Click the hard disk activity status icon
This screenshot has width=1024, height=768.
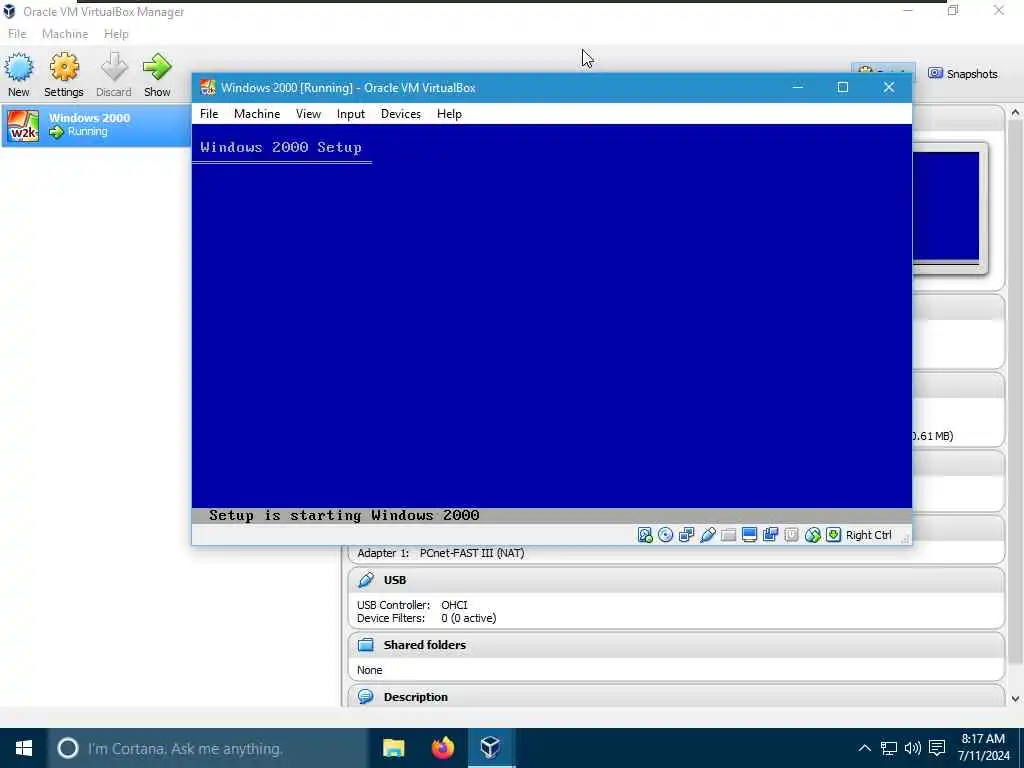coord(645,535)
